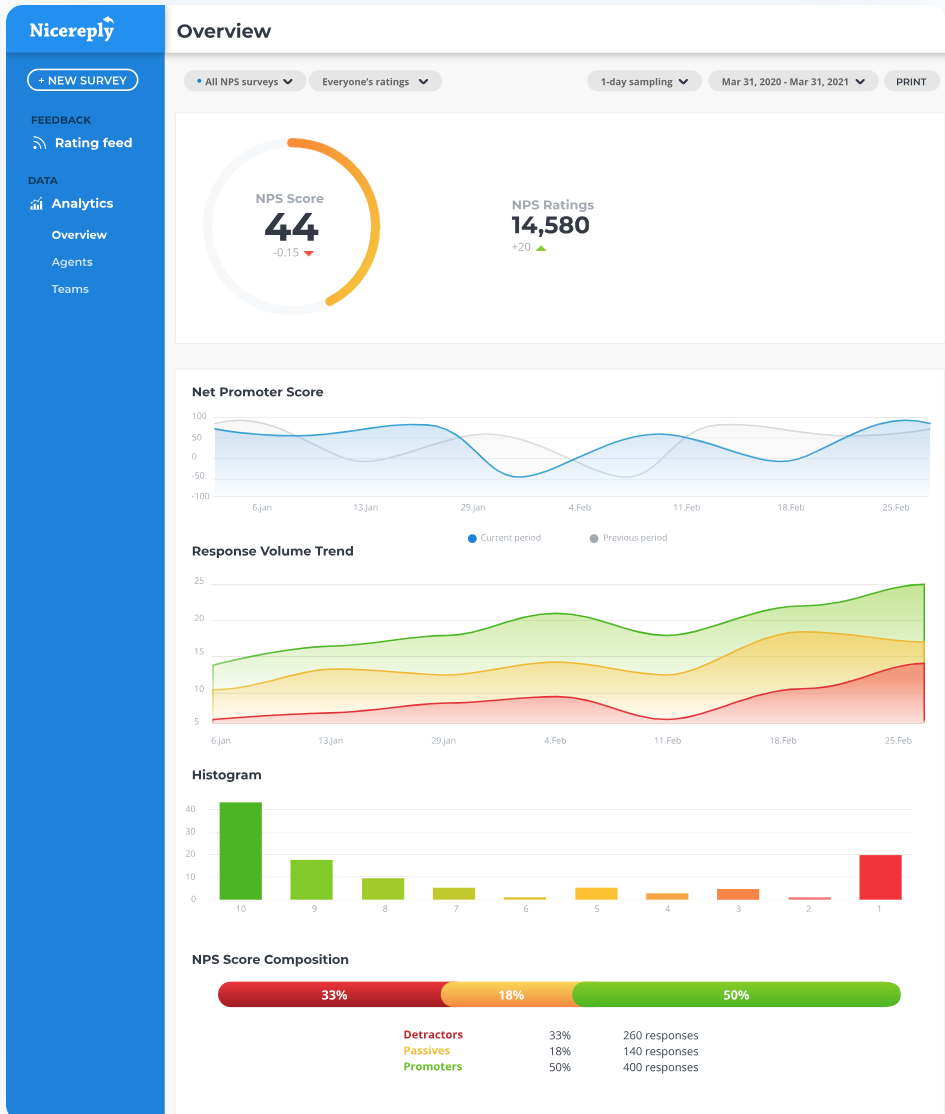The width and height of the screenshot is (945, 1114).
Task: Toggle the Current period legend marker
Action: [x=472, y=538]
